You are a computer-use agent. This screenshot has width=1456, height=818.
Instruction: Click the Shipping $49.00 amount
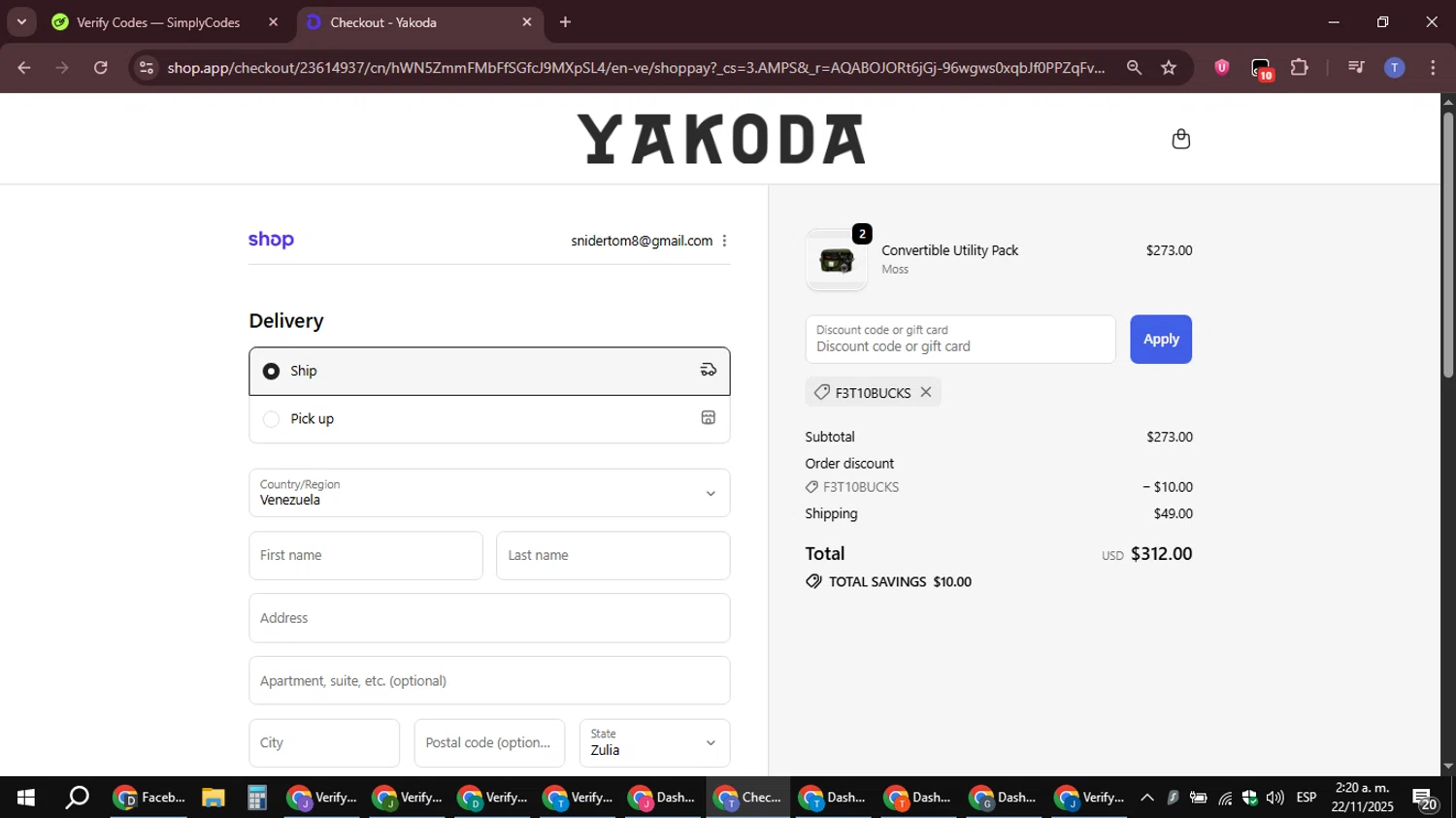coord(1173,513)
